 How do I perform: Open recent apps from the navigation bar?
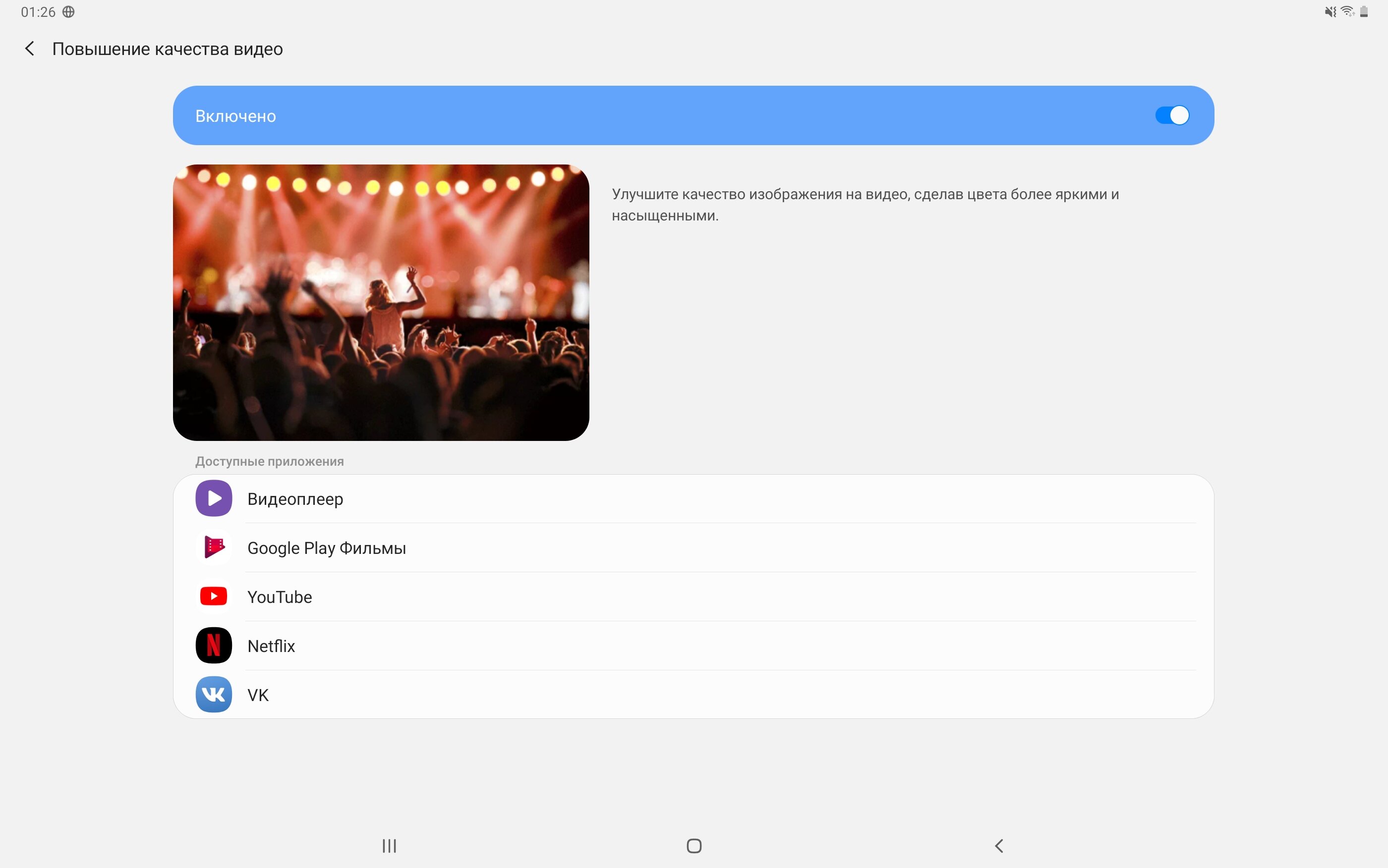(x=389, y=846)
